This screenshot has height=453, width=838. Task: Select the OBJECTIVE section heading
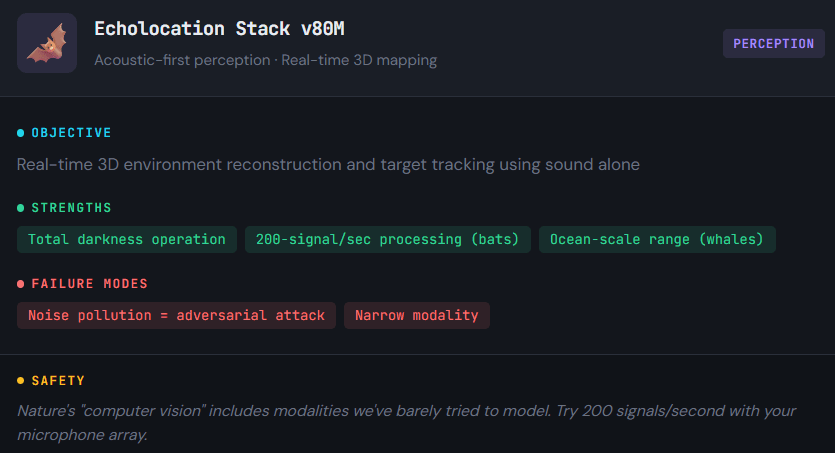pyautogui.click(x=71, y=133)
